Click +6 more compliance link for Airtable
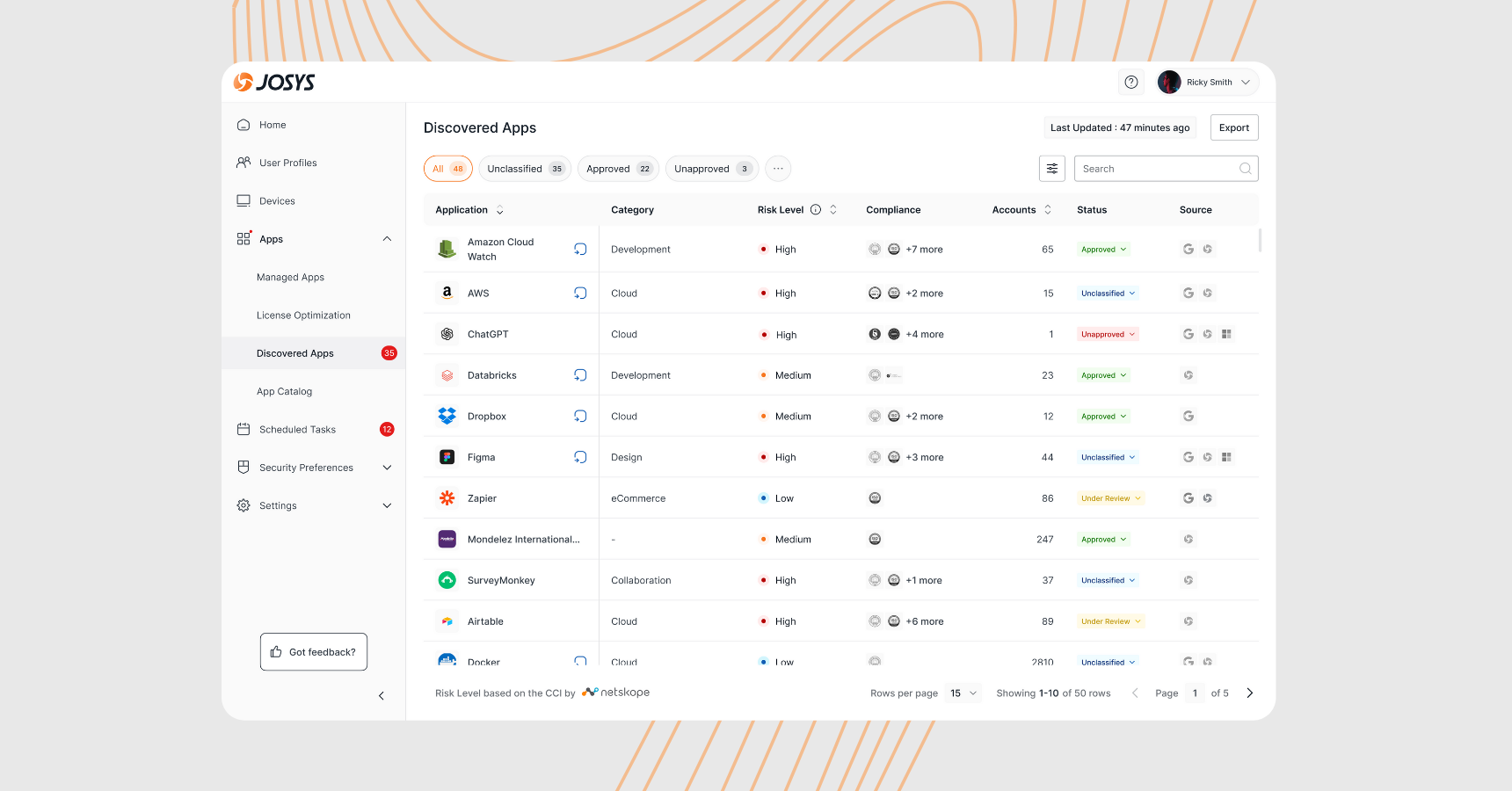The height and width of the screenshot is (791, 1512). [x=925, y=621]
